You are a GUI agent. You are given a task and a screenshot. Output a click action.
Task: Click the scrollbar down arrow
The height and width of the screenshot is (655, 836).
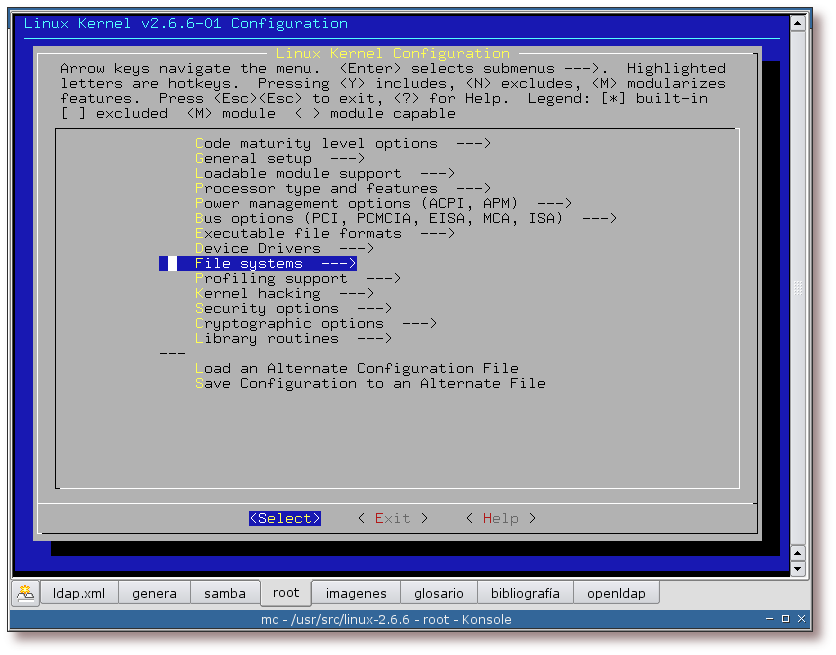(797, 568)
